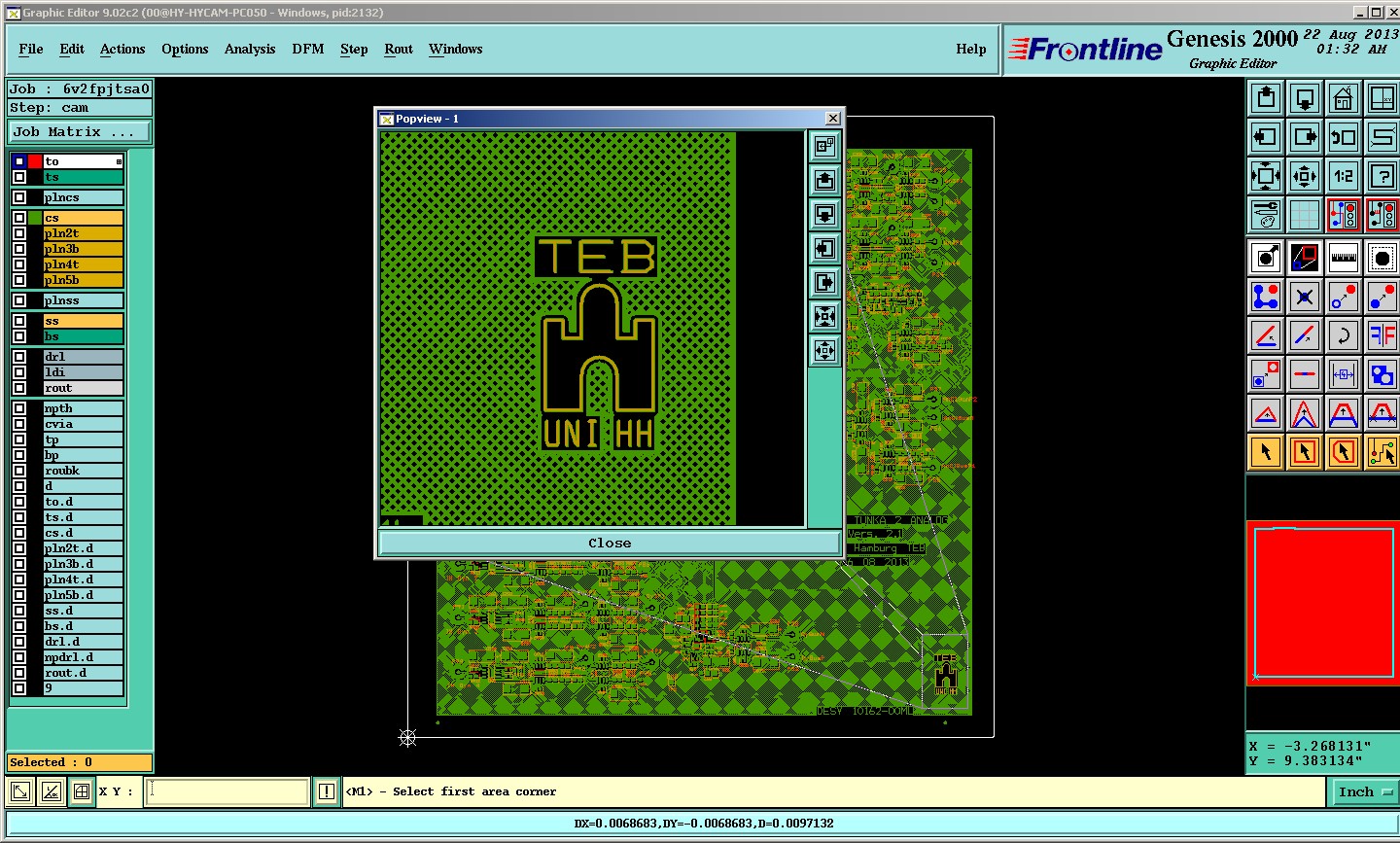Open the Job Matrix button
Viewport: 1400px width, 843px height.
[80, 131]
